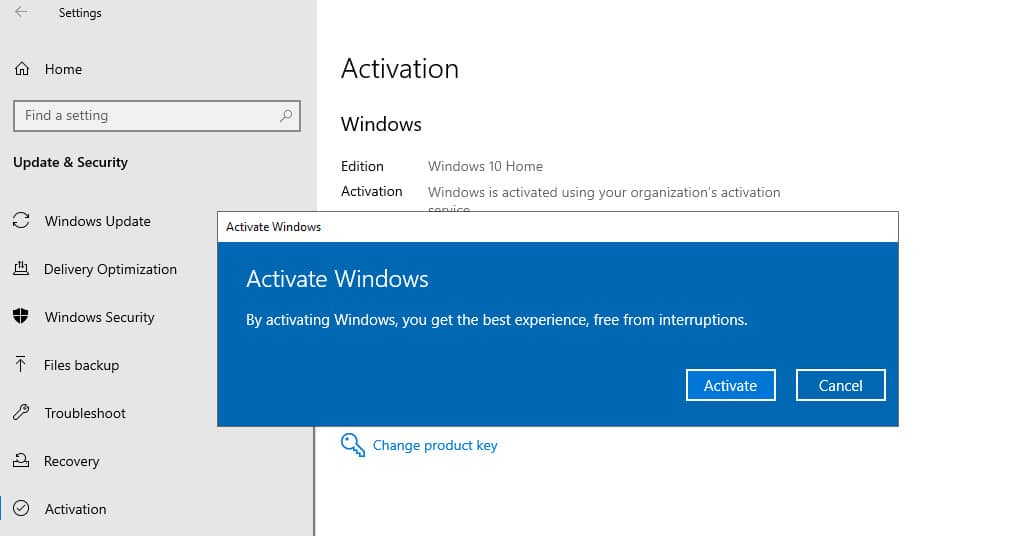
Task: Click the Update & Security heading
Action: 71,163
